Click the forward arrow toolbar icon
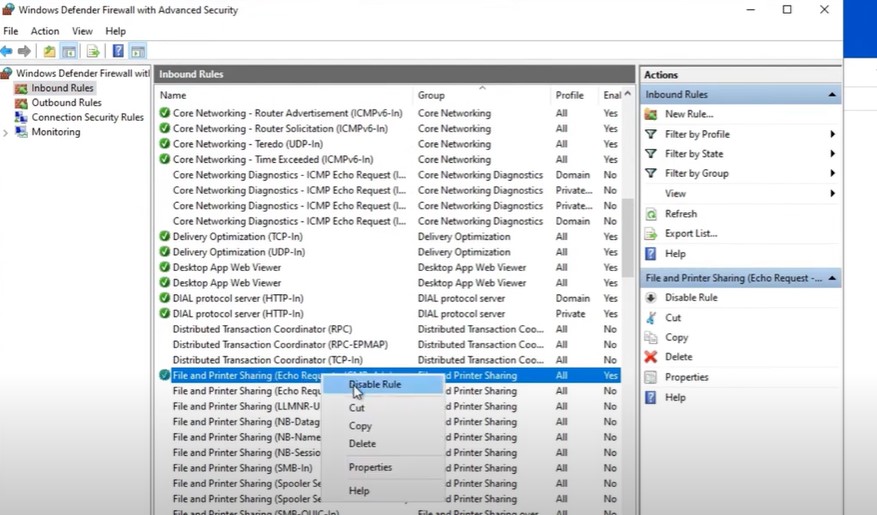This screenshot has height=515, width=877. tap(24, 51)
